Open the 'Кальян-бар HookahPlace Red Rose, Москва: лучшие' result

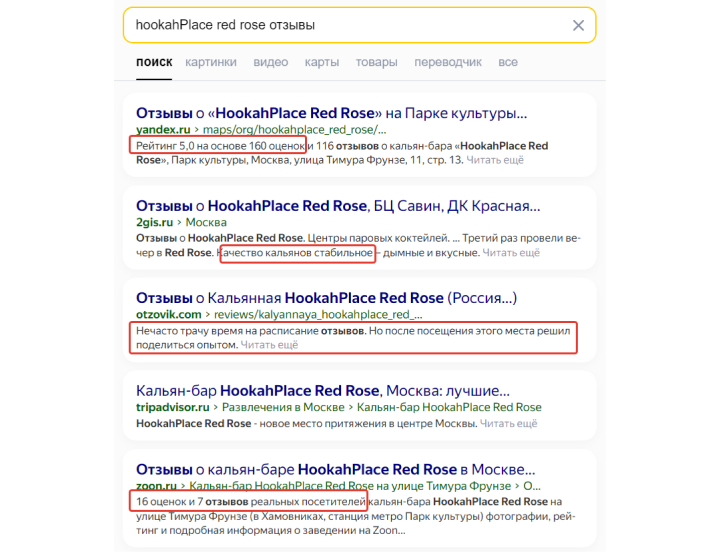point(323,391)
